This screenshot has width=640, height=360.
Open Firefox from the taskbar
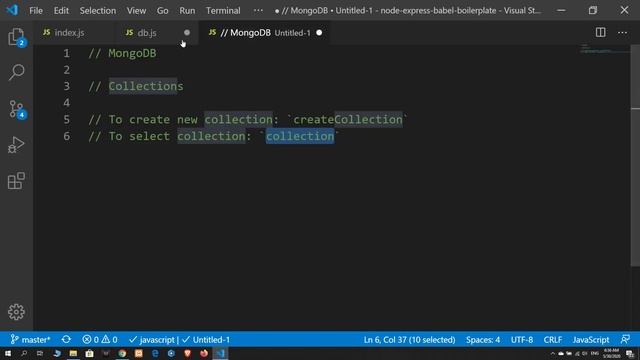tap(204, 353)
